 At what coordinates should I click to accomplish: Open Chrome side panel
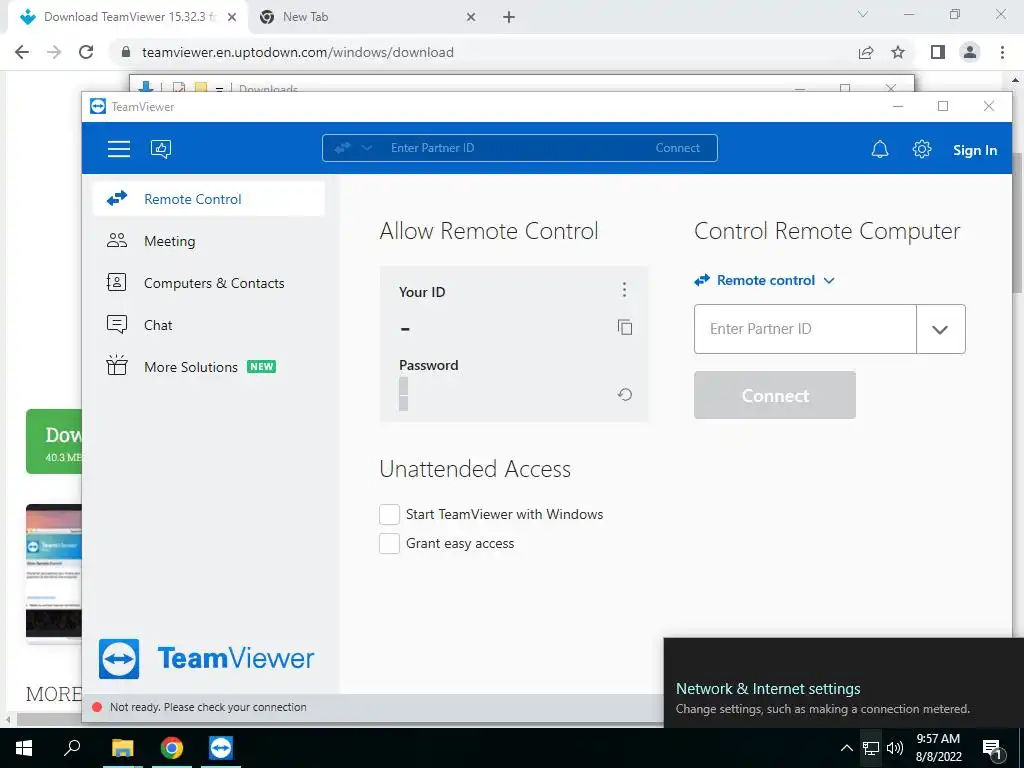(x=938, y=52)
